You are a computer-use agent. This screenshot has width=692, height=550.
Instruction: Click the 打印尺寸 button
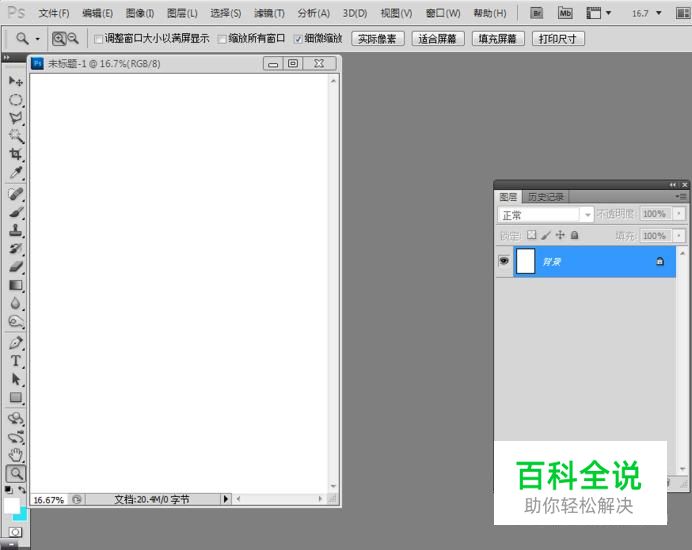coord(558,39)
